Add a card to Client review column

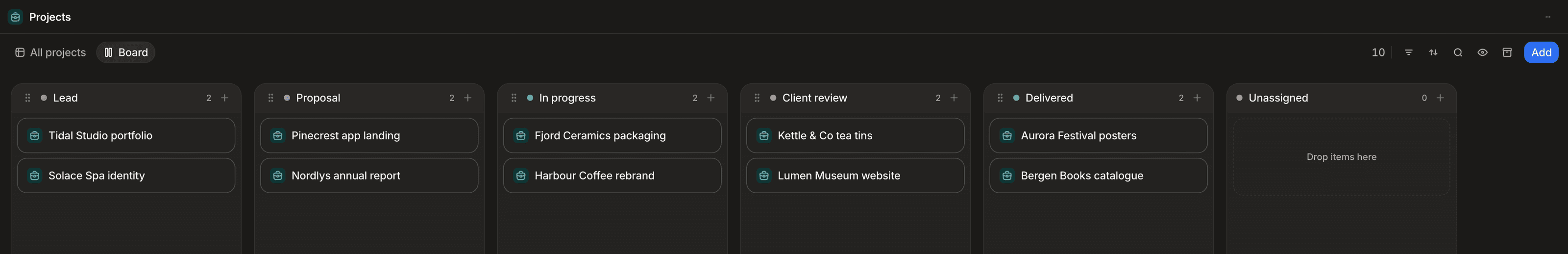(954, 98)
